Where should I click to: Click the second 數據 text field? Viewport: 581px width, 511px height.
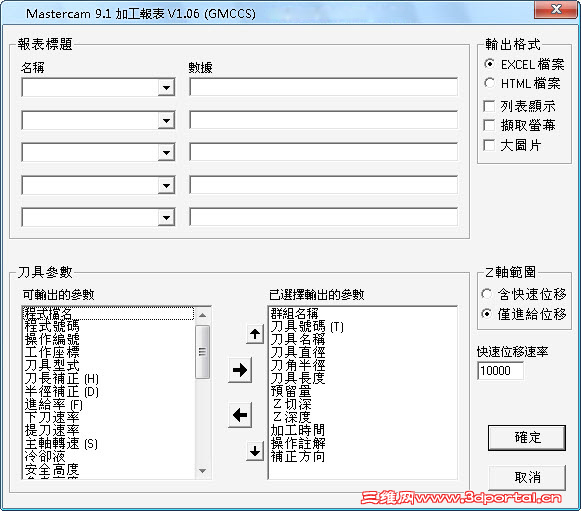point(323,120)
